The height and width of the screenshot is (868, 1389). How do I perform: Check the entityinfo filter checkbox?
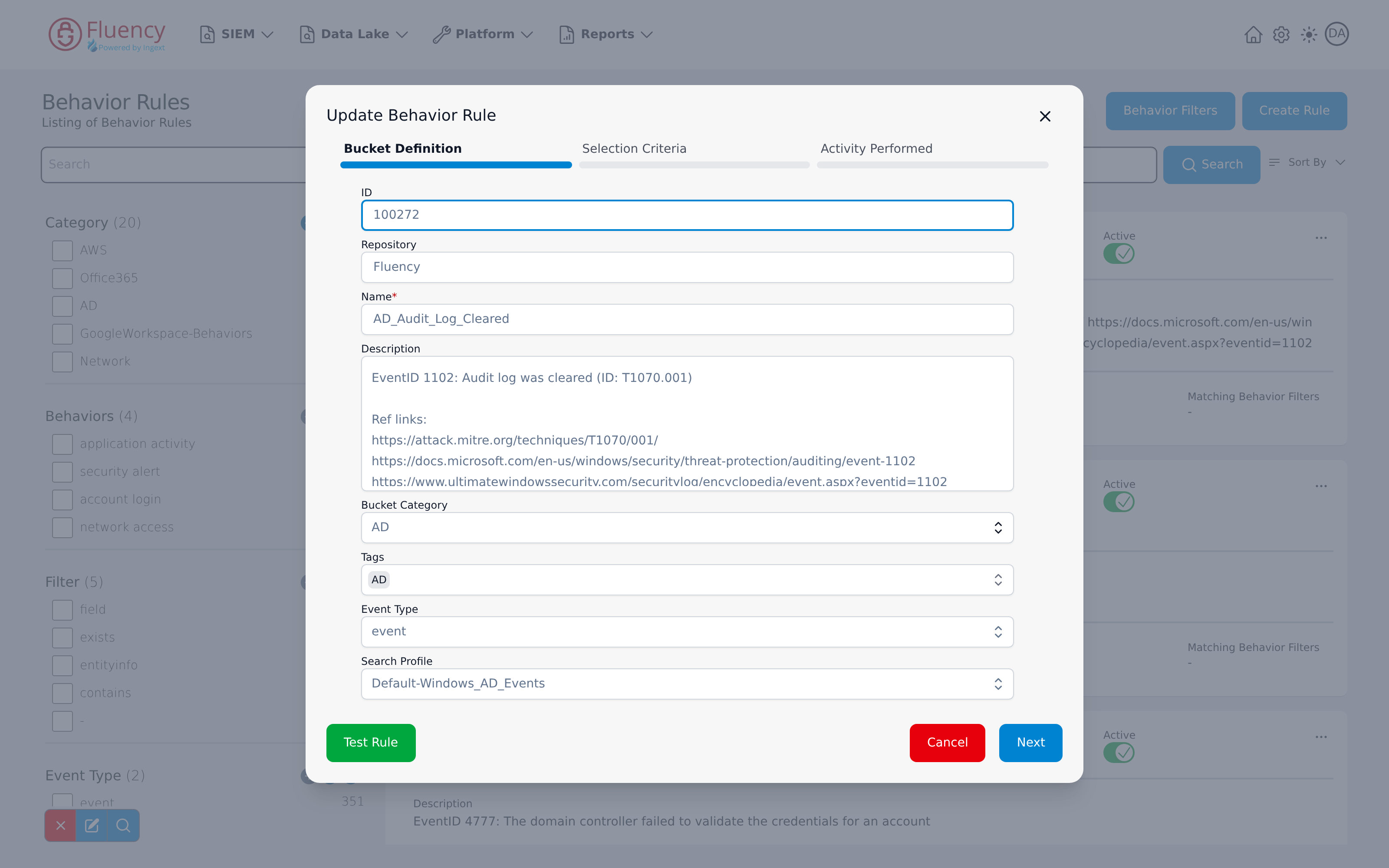click(63, 665)
